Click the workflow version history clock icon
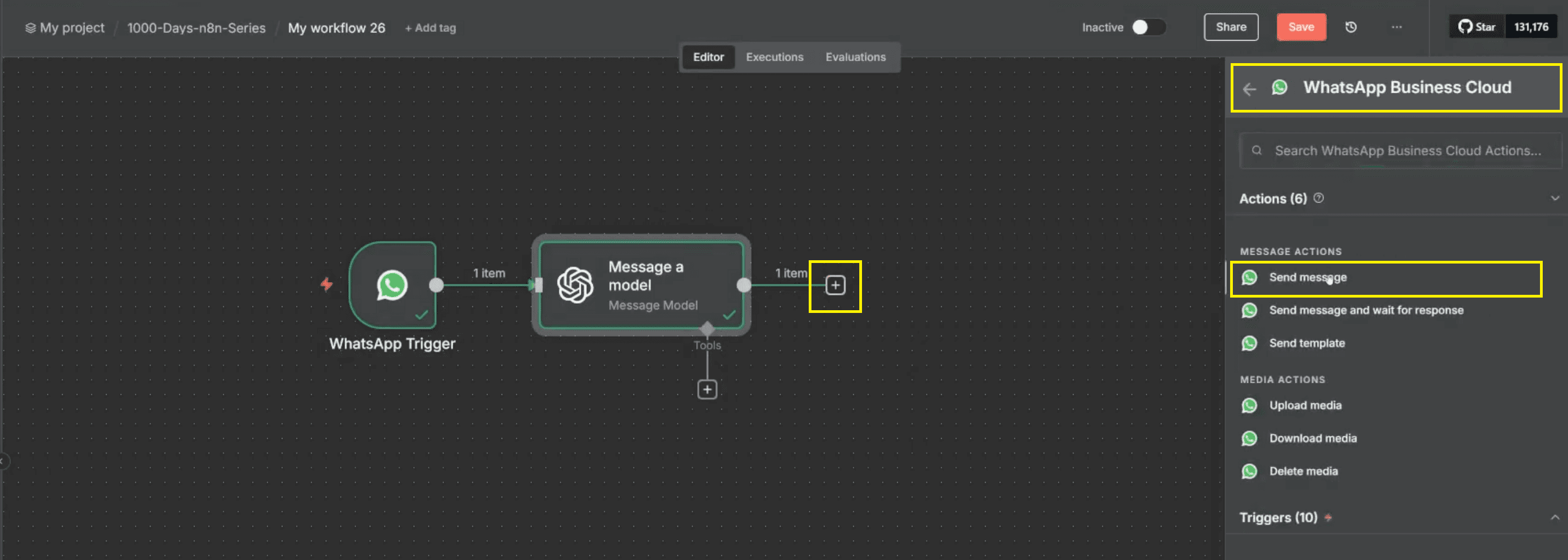Viewport: 1568px width, 560px height. [1352, 27]
